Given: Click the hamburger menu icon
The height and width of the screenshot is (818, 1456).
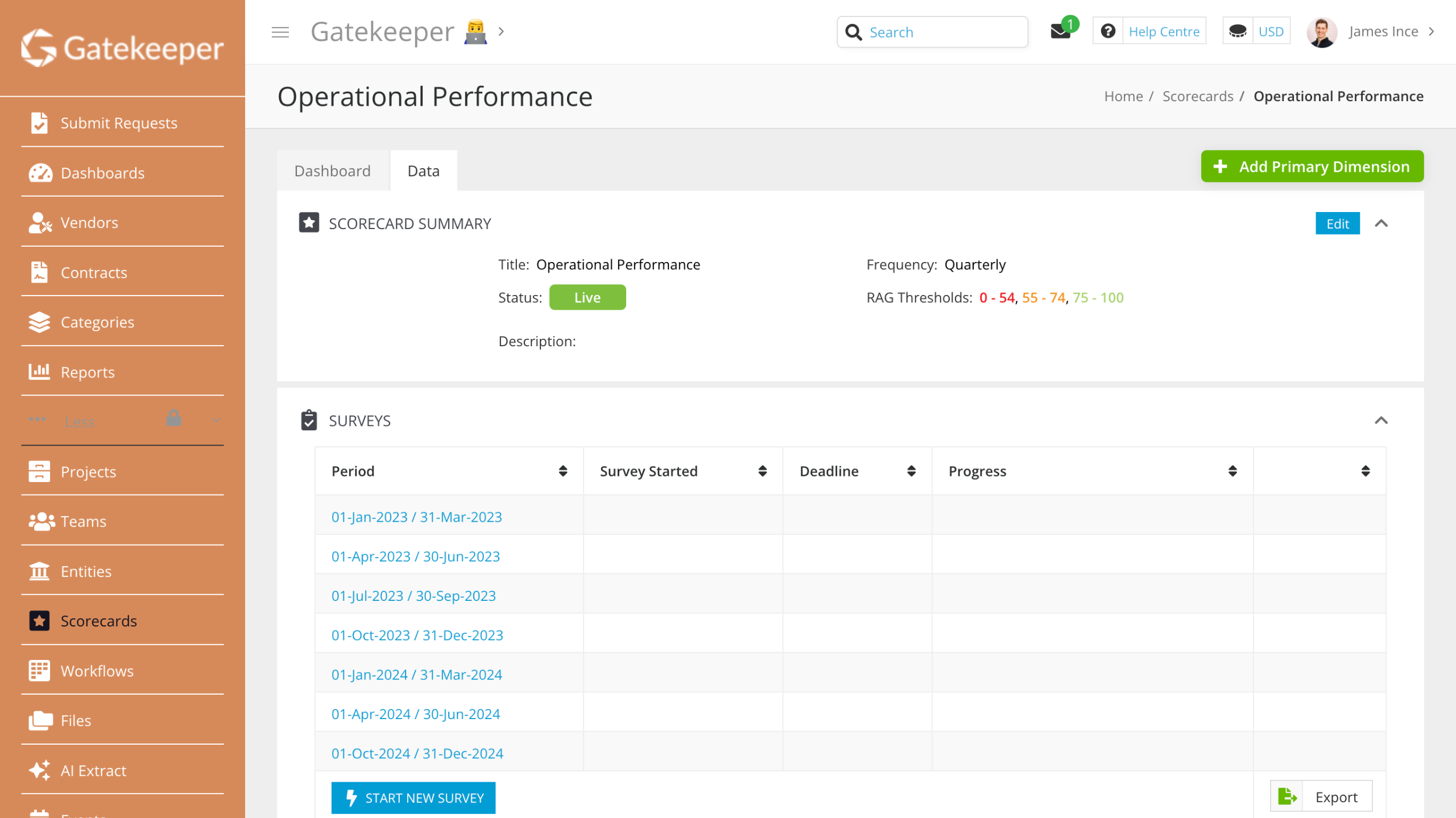Looking at the screenshot, I should coord(280,32).
